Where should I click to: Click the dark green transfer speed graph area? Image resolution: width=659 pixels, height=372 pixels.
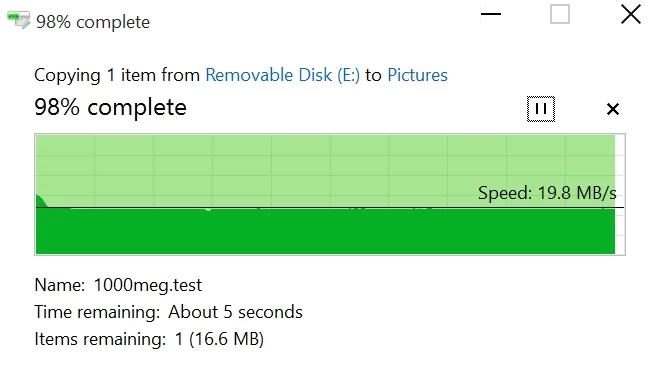325,231
